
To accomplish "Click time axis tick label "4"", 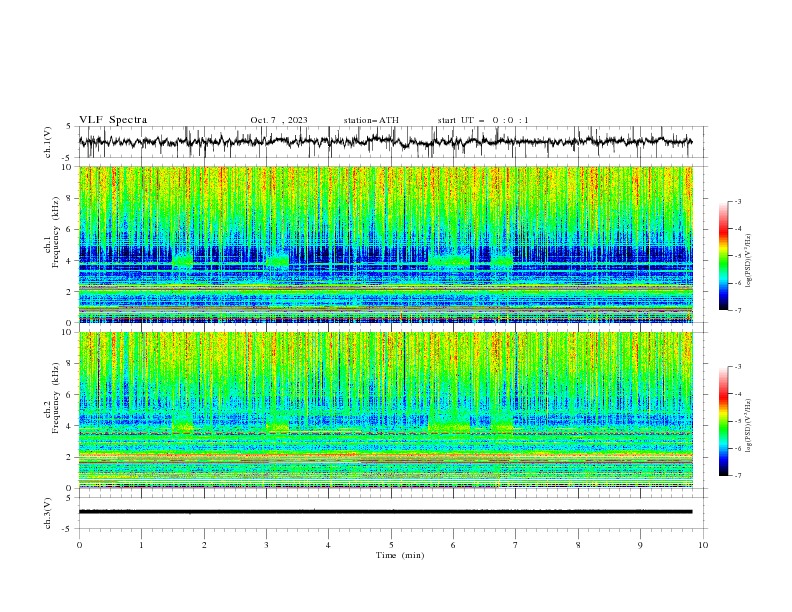I will [328, 545].
